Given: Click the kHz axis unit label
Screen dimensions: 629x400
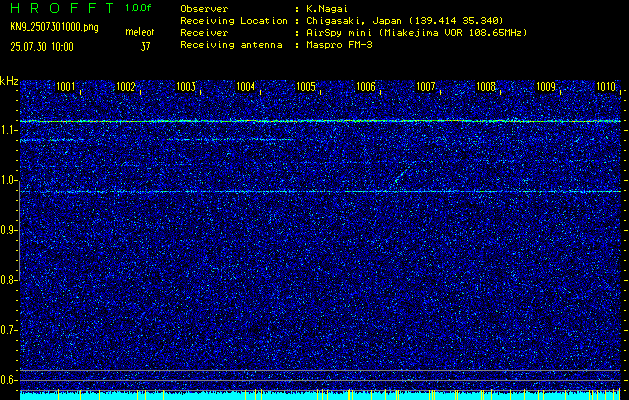Looking at the screenshot, I should point(9,81).
